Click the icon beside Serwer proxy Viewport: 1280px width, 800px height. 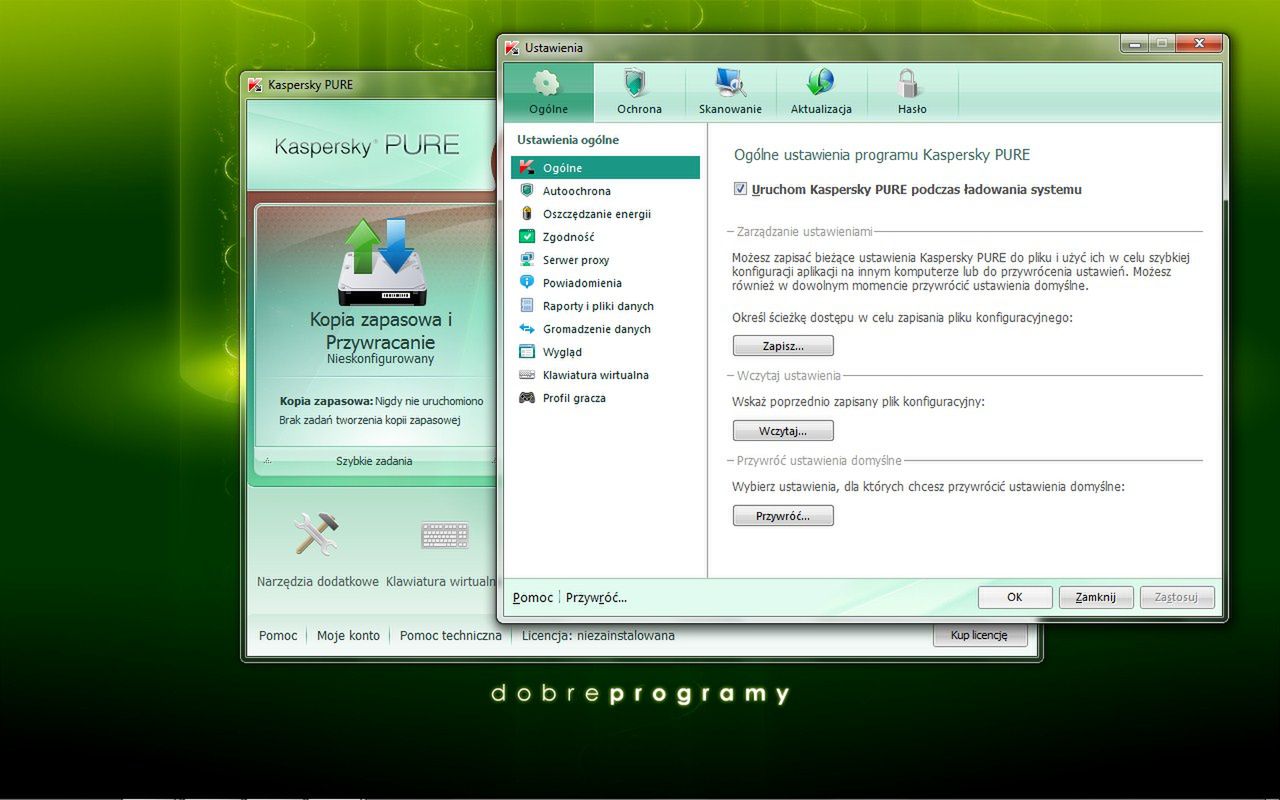pyautogui.click(x=527, y=260)
